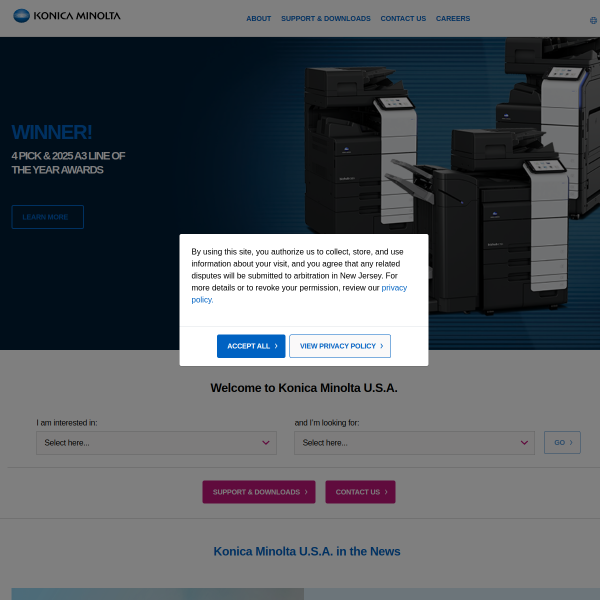Click the magenta Contact Us button
This screenshot has height=600, width=600.
360,492
